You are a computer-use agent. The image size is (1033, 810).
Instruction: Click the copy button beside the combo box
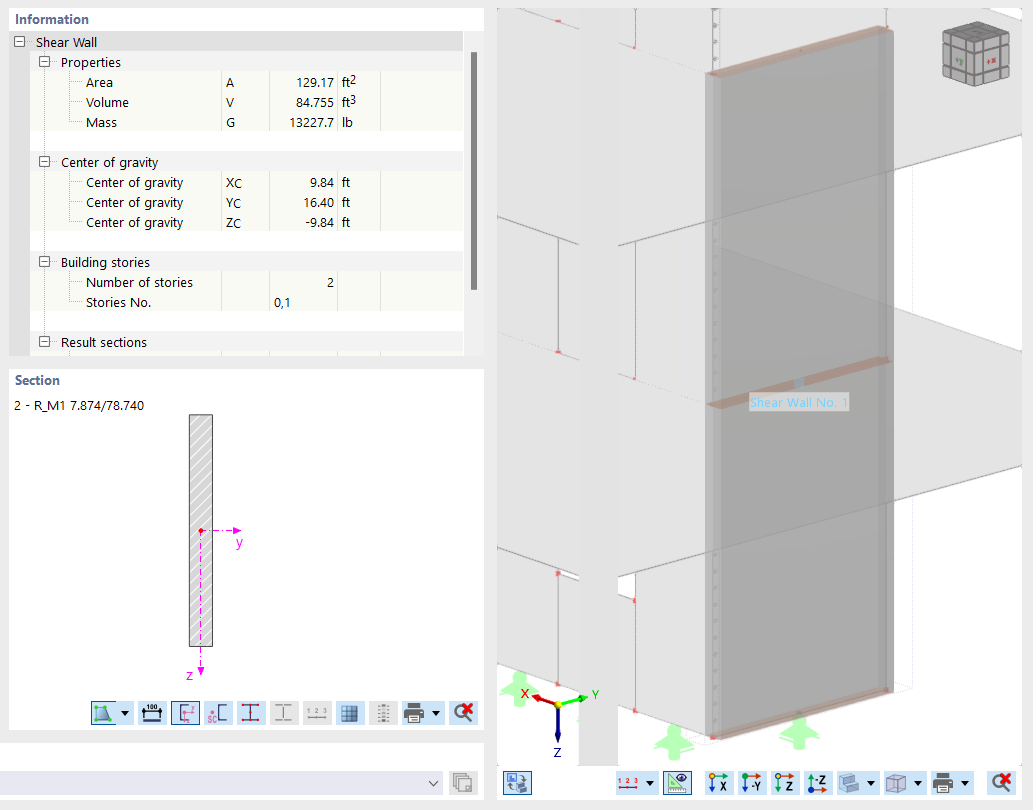coord(463,783)
